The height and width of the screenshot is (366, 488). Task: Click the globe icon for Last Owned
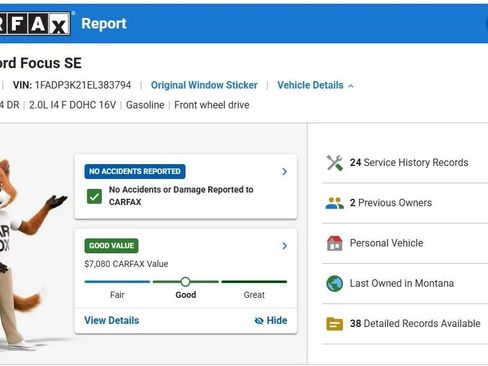pos(334,284)
